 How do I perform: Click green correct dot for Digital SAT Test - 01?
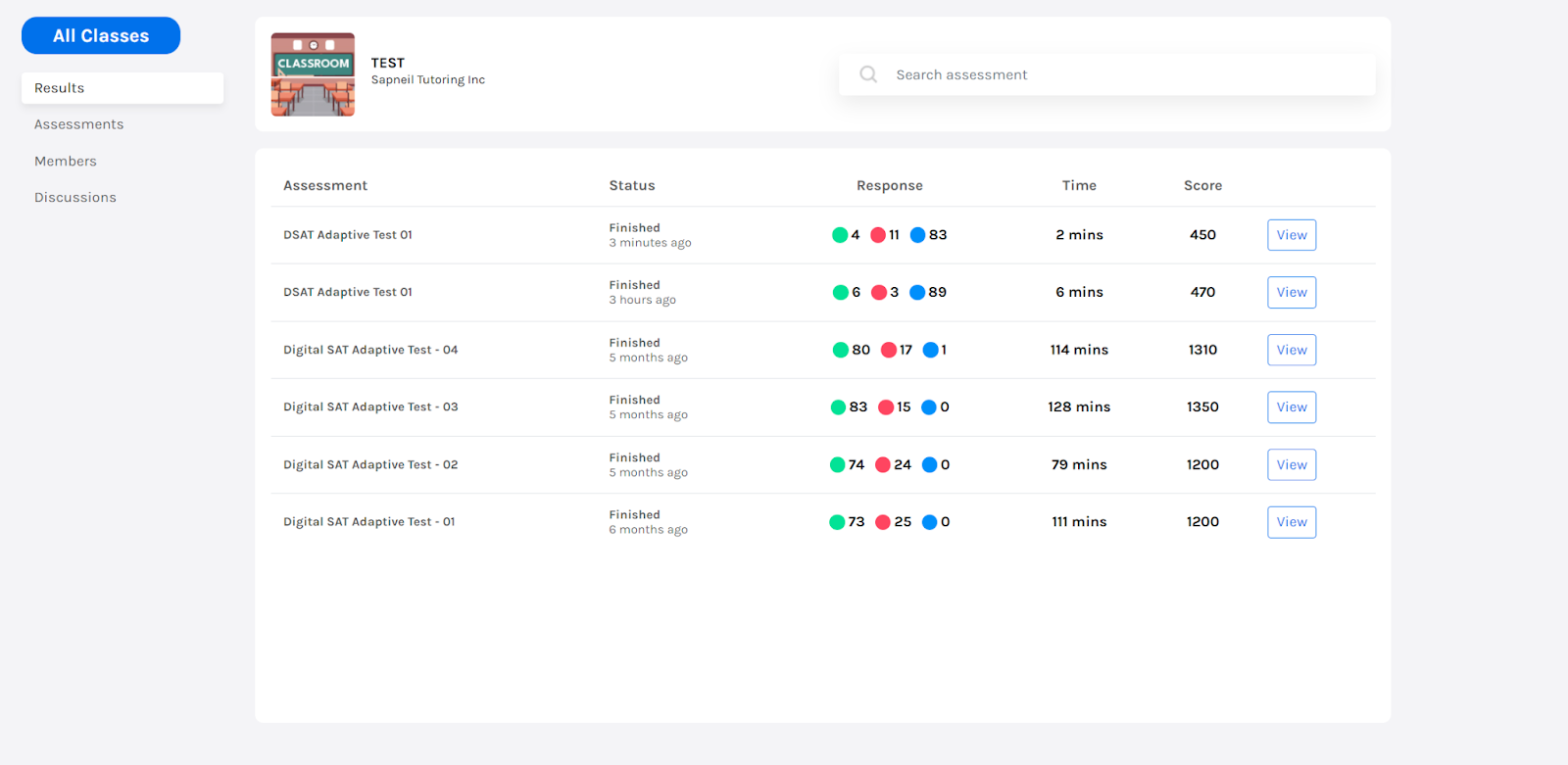[837, 522]
